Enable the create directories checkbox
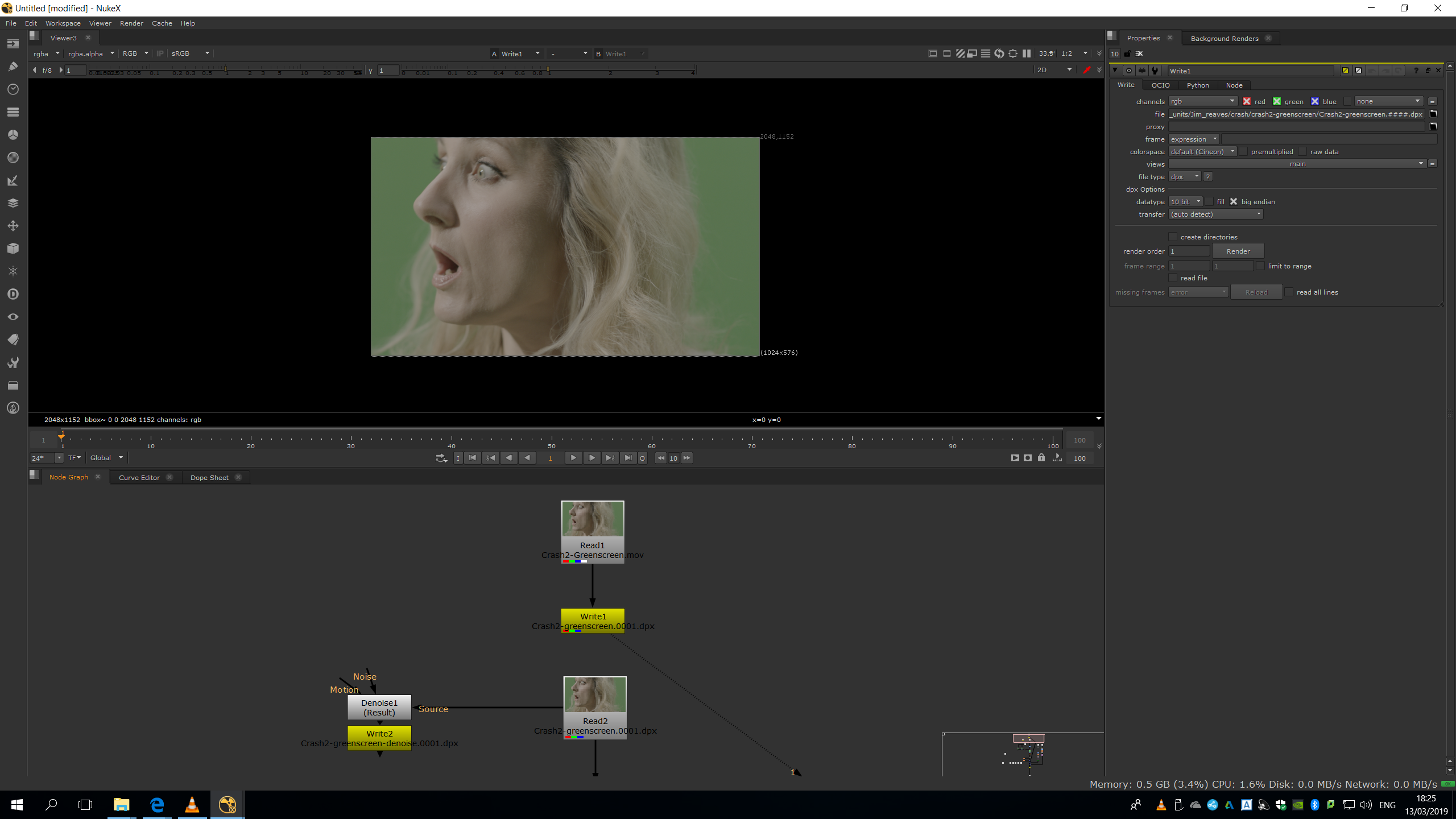The height and width of the screenshot is (819, 1456). [1173, 237]
